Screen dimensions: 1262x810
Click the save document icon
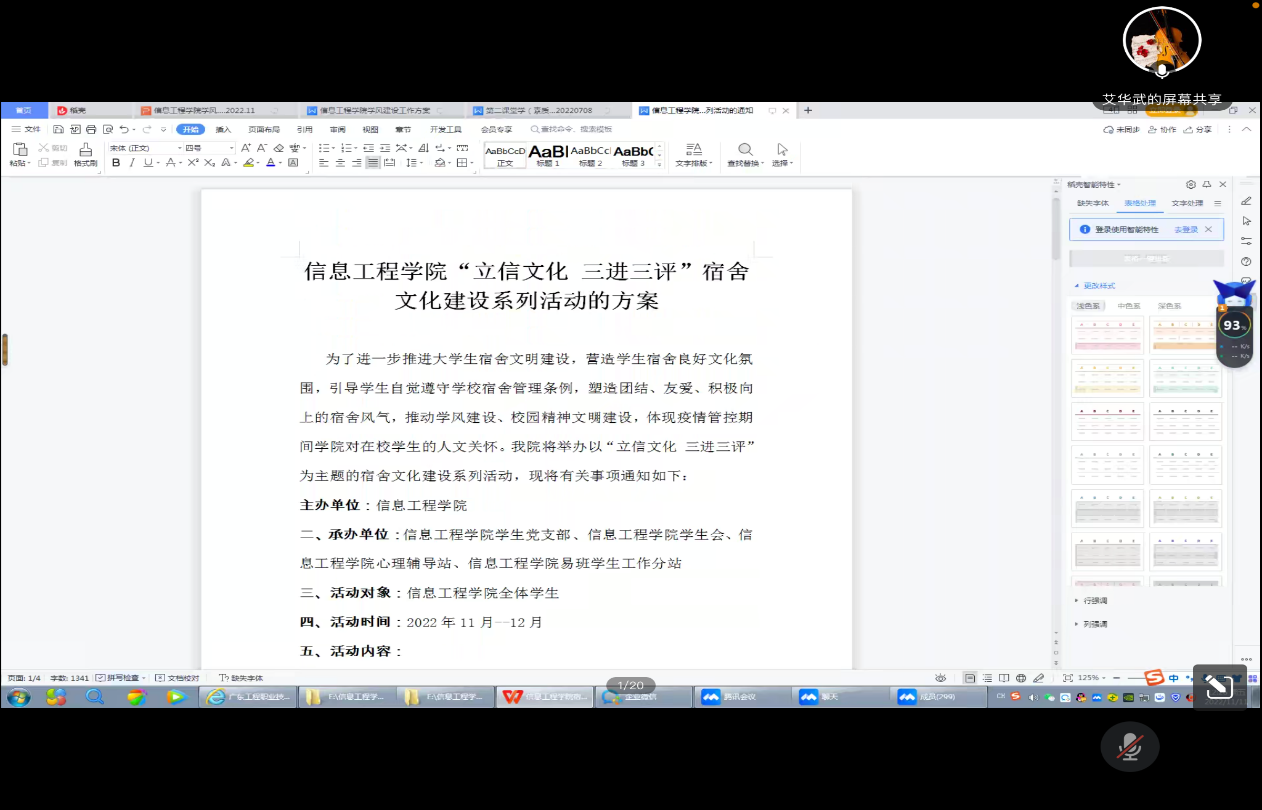coord(59,129)
